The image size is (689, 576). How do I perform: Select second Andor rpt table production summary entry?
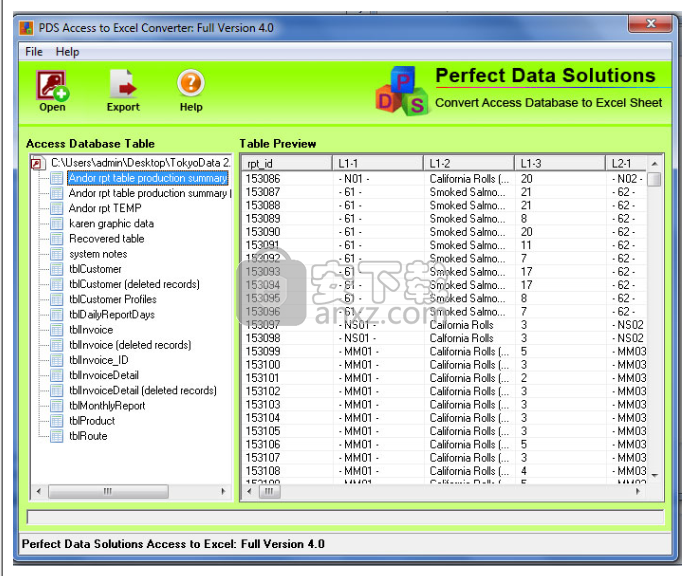pos(149,193)
